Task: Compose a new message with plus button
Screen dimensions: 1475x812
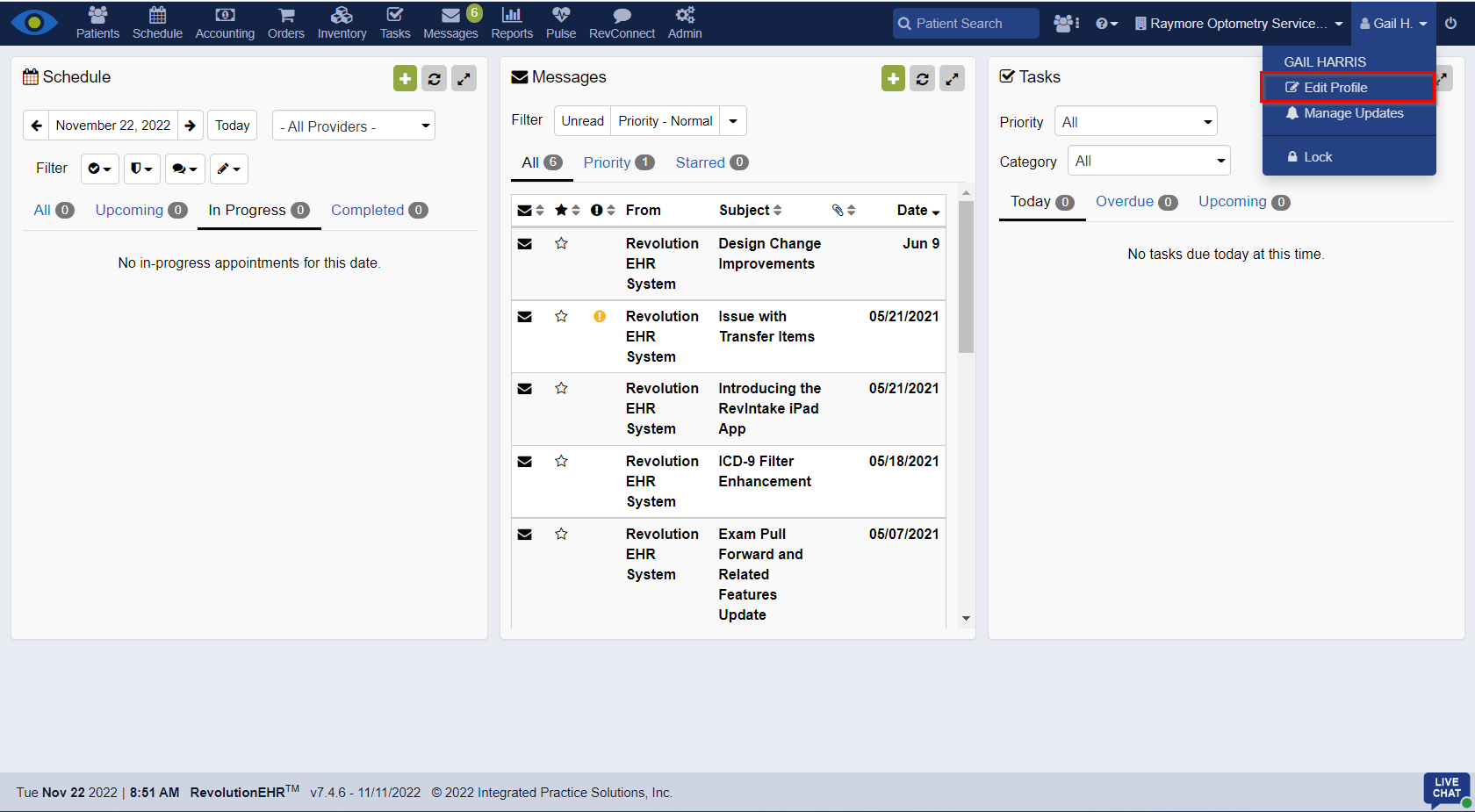Action: 893,78
